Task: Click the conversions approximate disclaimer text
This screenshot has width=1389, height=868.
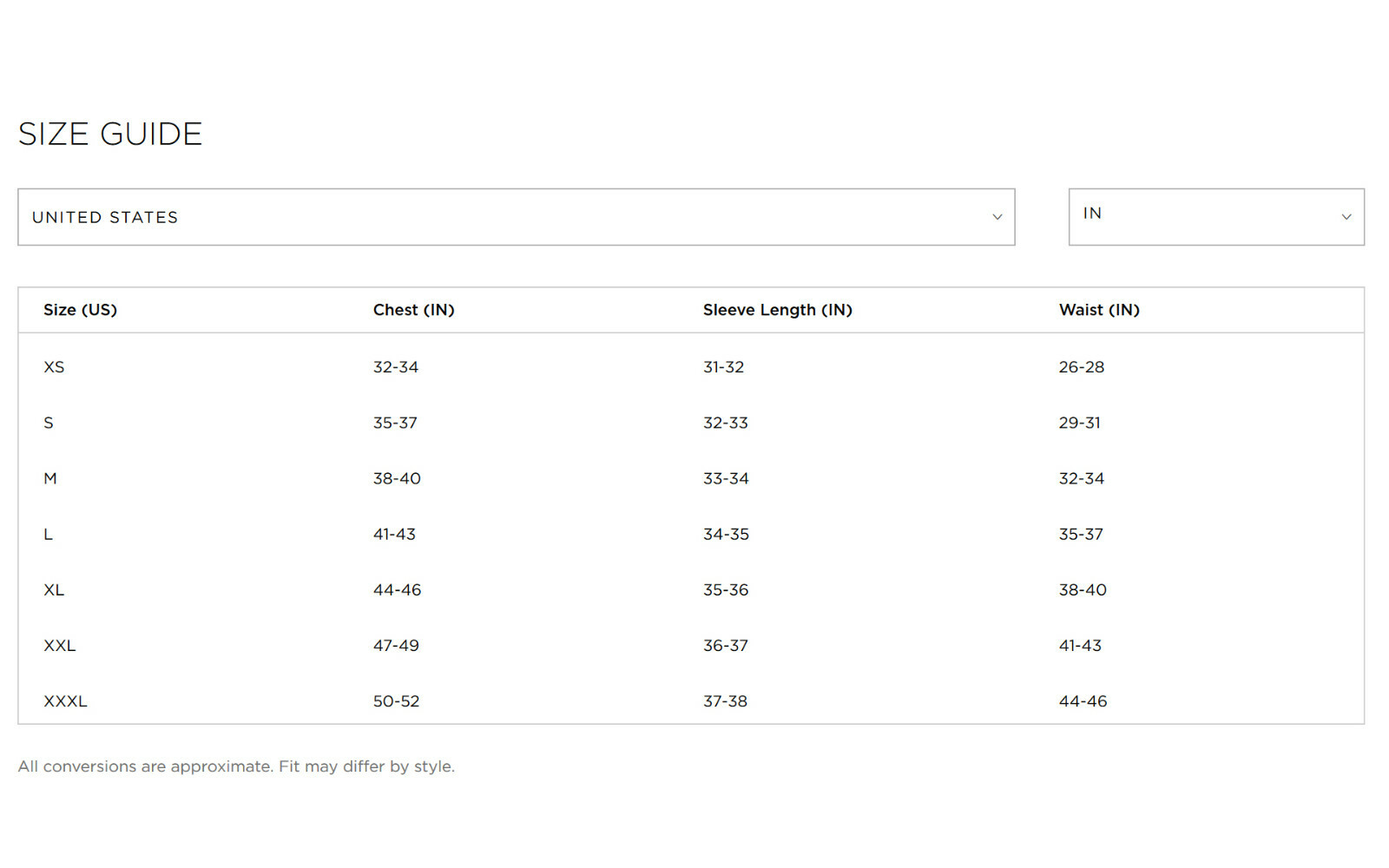Action: [236, 766]
